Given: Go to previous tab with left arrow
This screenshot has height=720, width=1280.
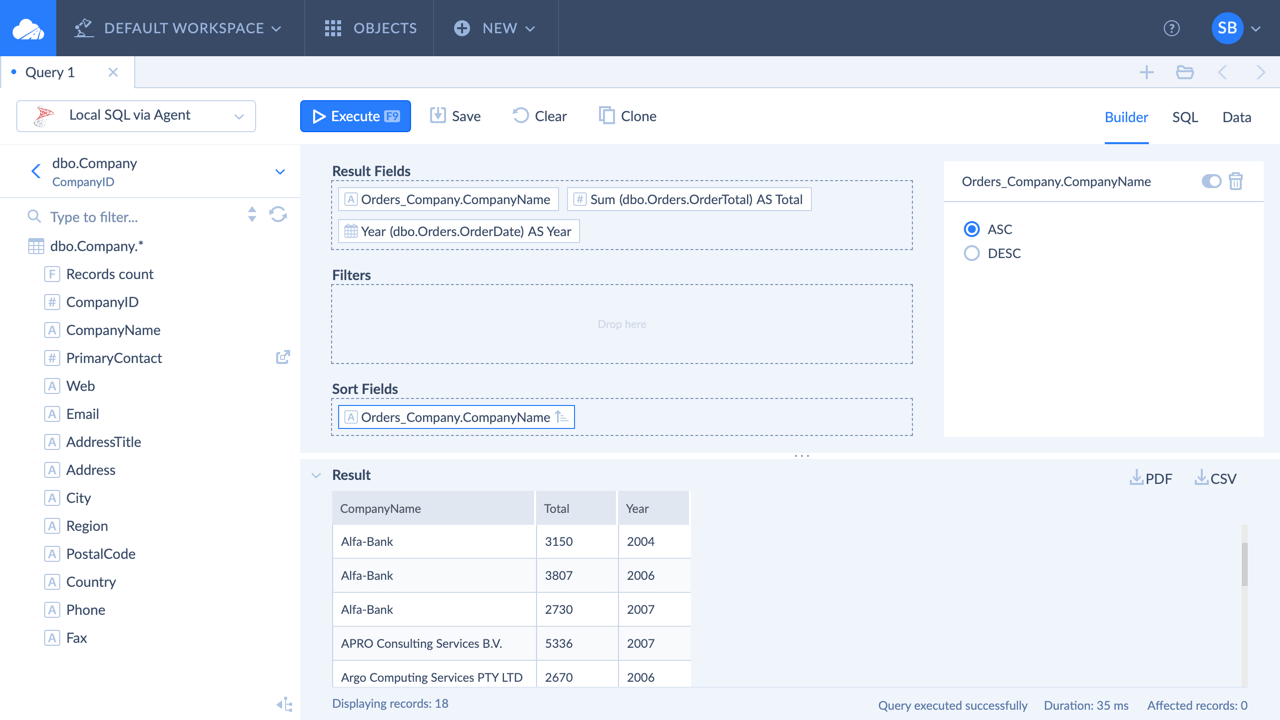Looking at the screenshot, I should pyautogui.click(x=1223, y=72).
